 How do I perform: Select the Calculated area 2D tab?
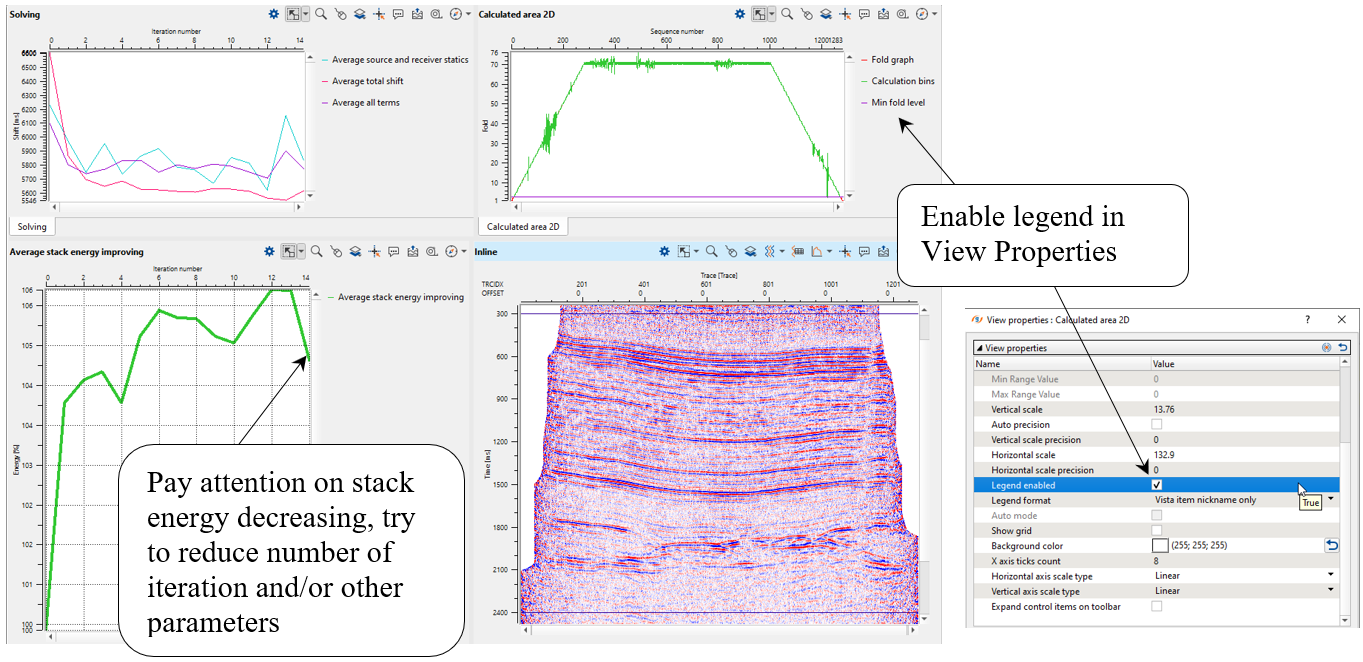coord(522,227)
